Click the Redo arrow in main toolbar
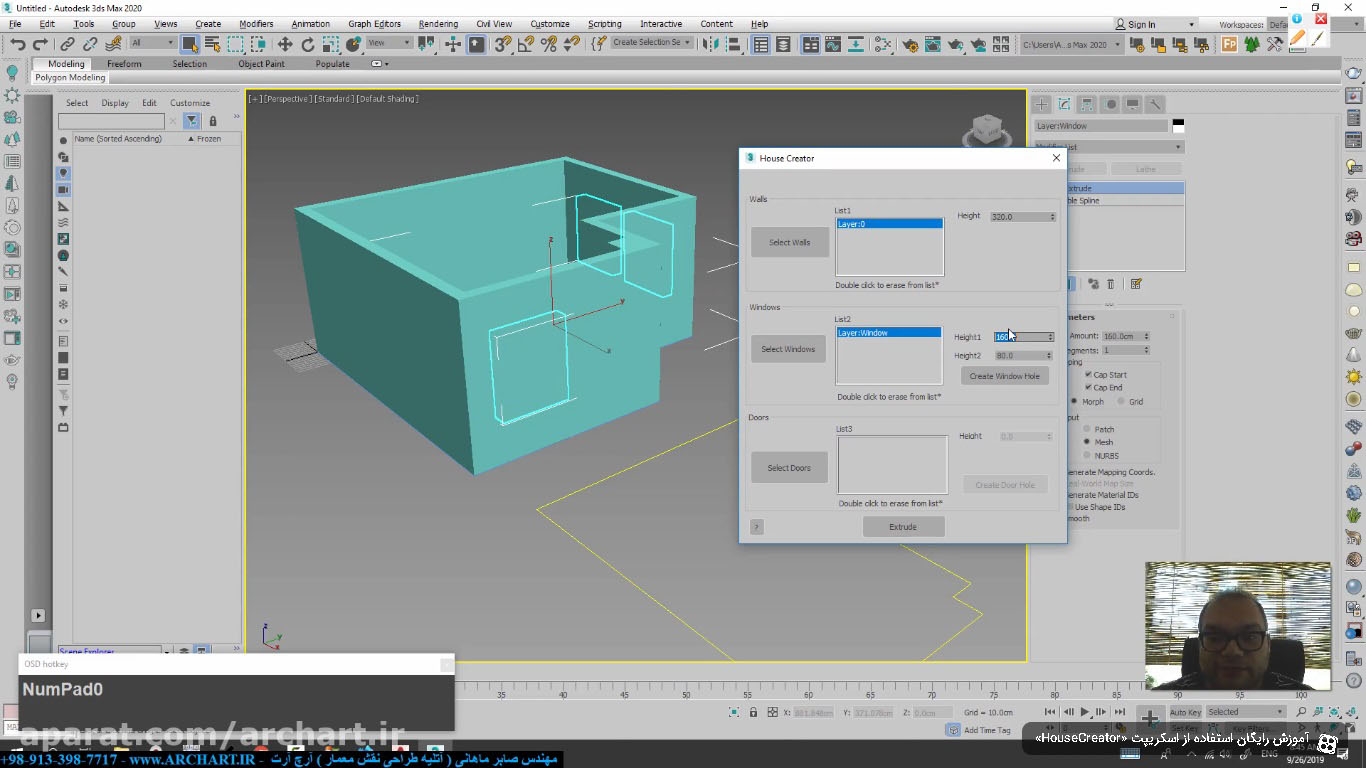Screen dimensions: 1366x768 pos(40,44)
